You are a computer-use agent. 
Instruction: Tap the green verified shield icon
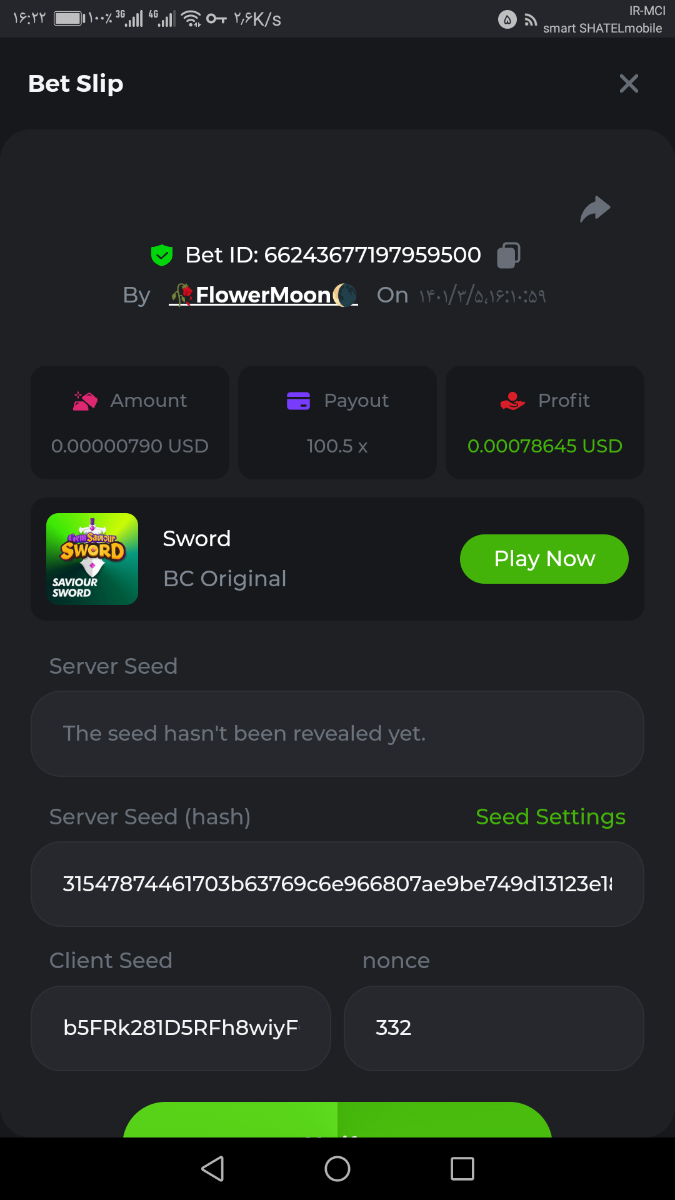point(161,255)
